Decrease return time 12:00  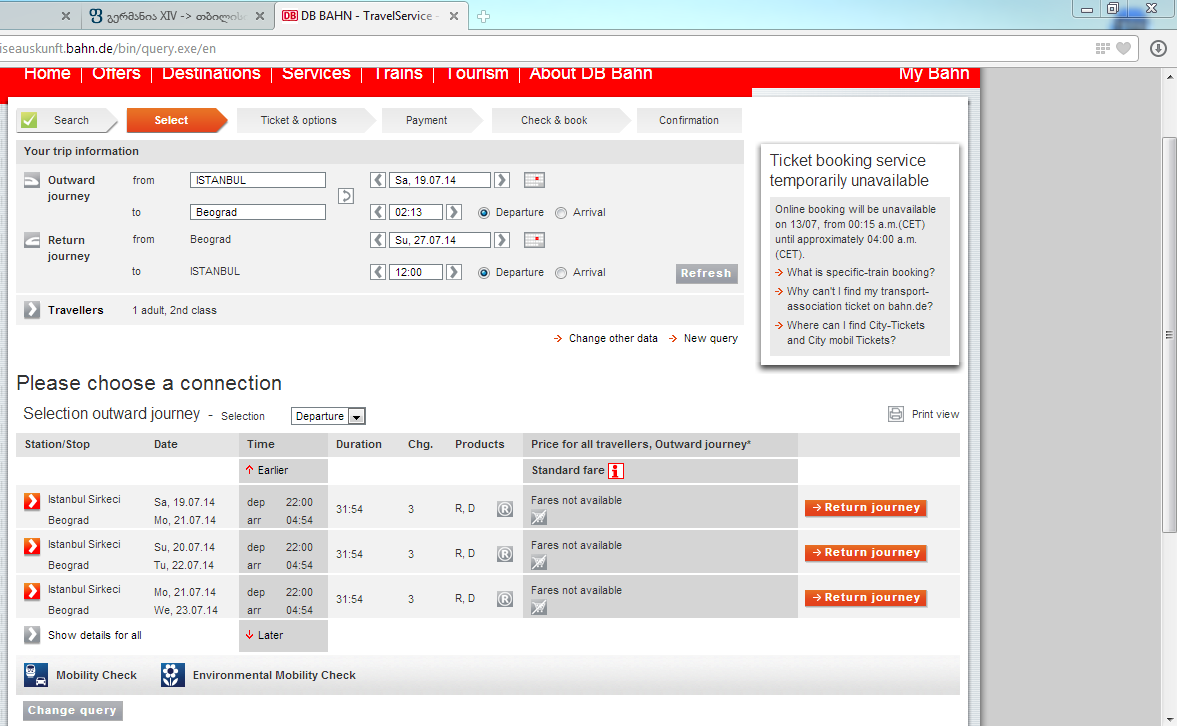tap(378, 273)
